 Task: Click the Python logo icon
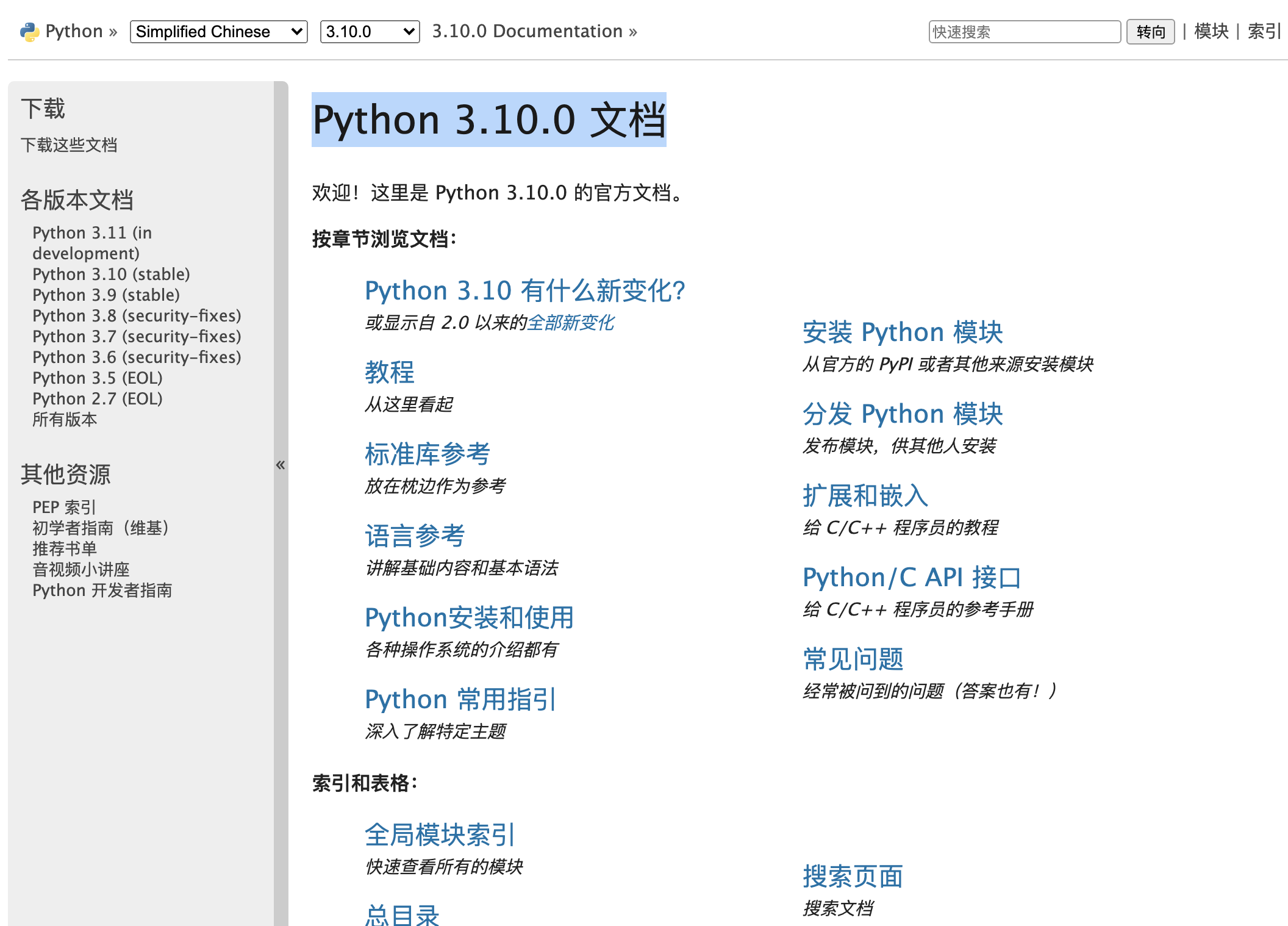pos(29,32)
